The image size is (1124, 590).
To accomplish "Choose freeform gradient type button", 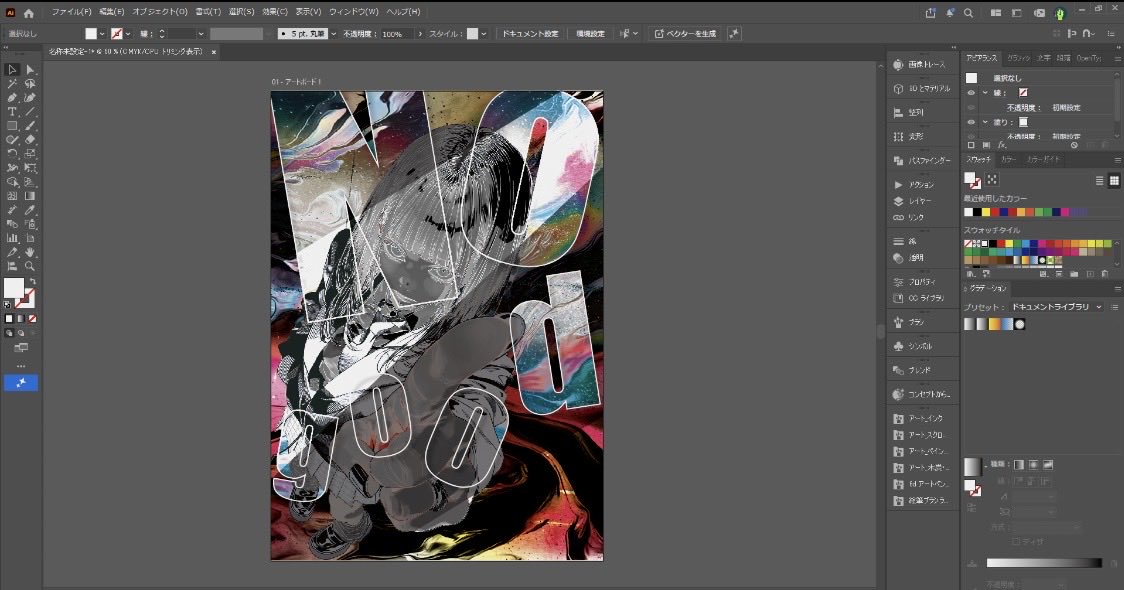I will click(1048, 465).
